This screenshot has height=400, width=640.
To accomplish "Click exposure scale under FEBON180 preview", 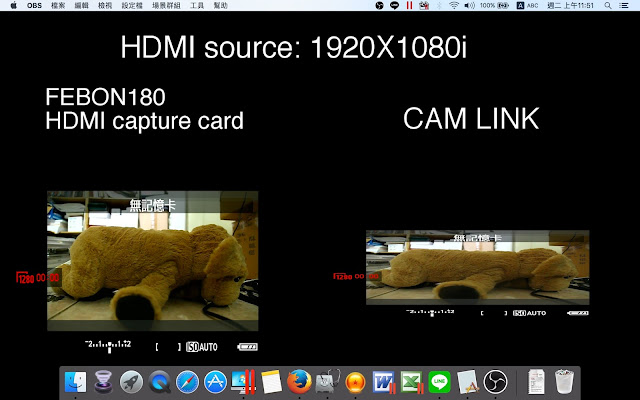I will [x=108, y=346].
